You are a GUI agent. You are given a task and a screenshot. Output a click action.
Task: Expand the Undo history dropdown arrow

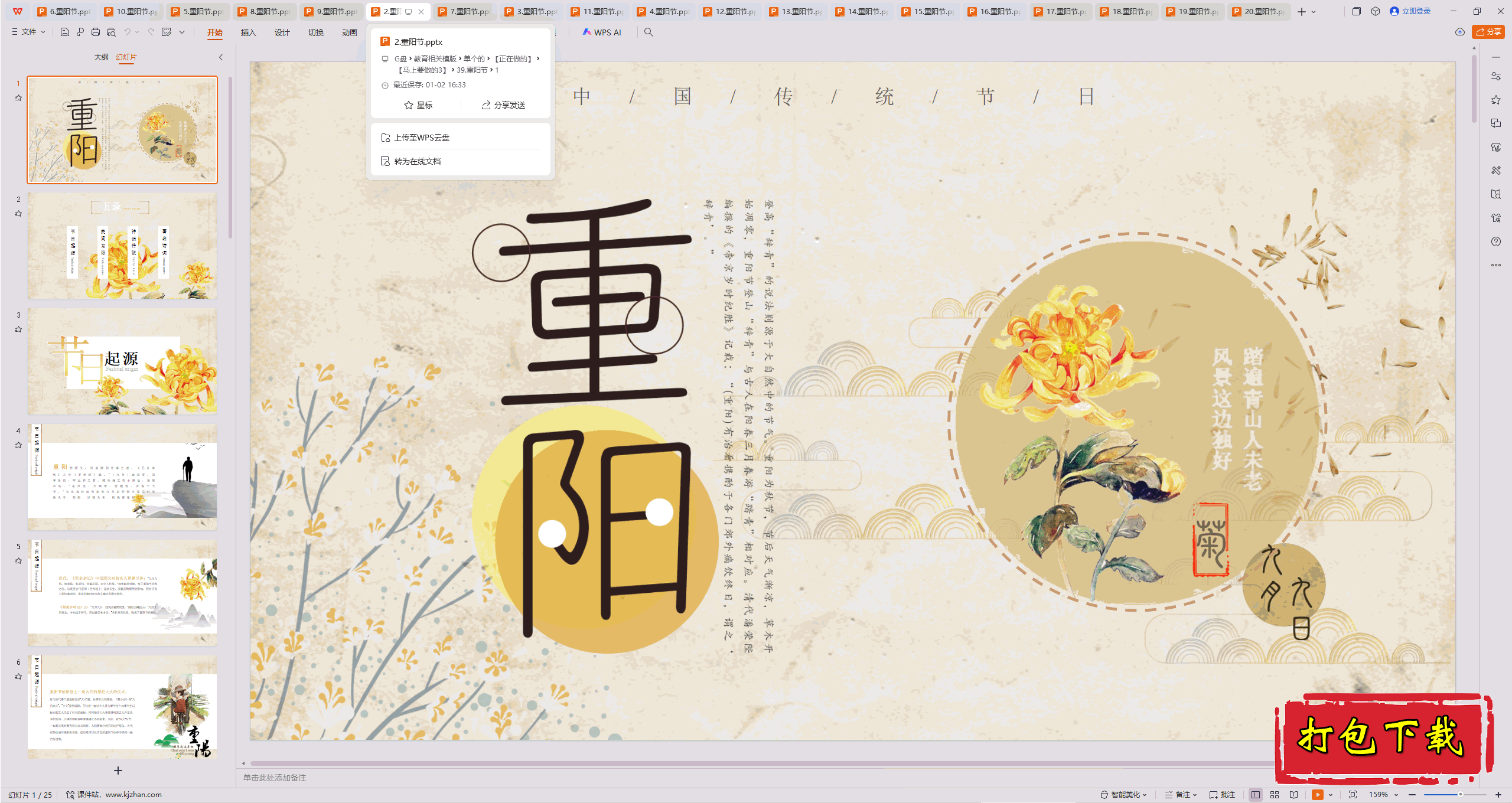(x=138, y=32)
